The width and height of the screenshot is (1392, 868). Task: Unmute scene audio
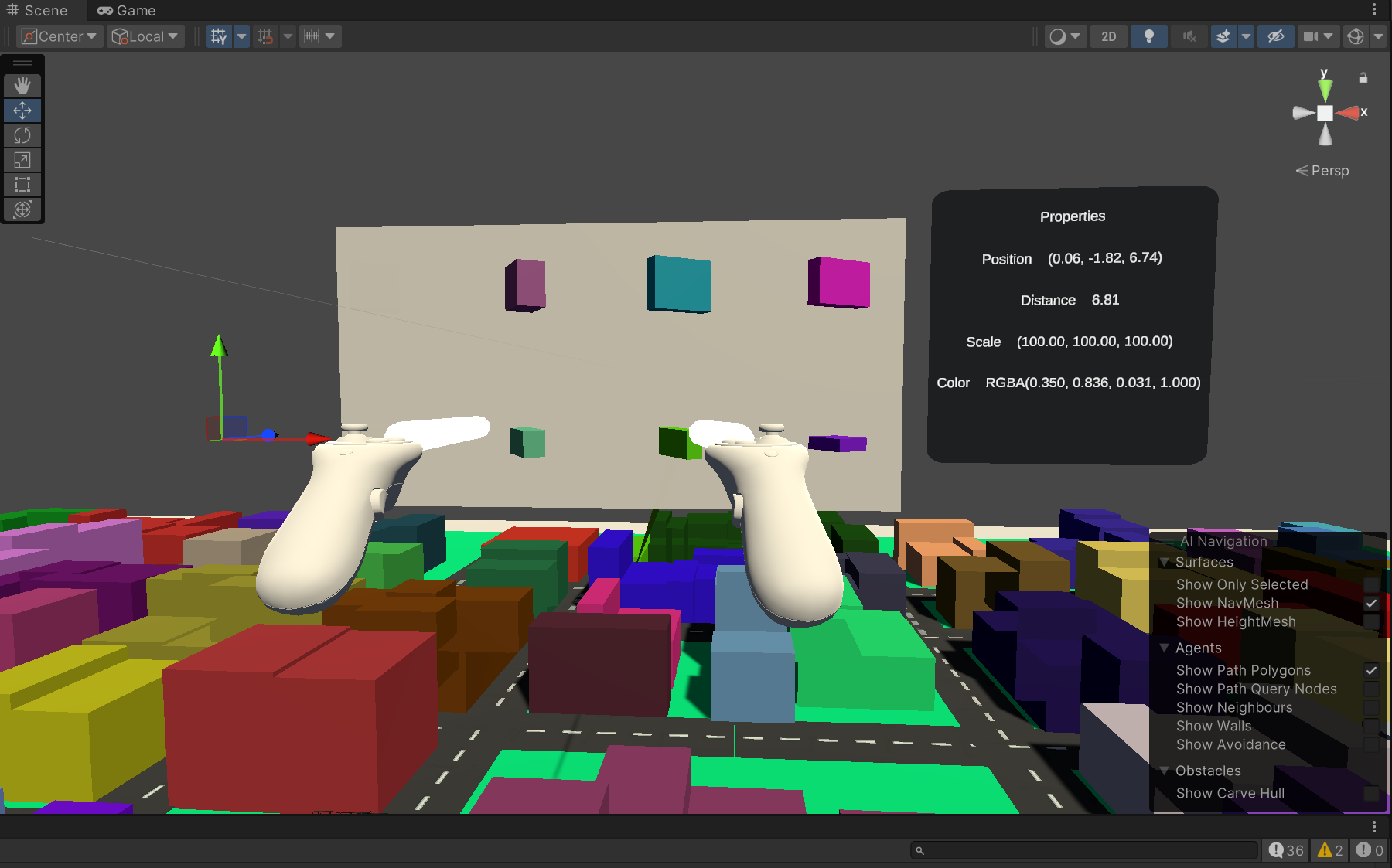(x=1189, y=36)
